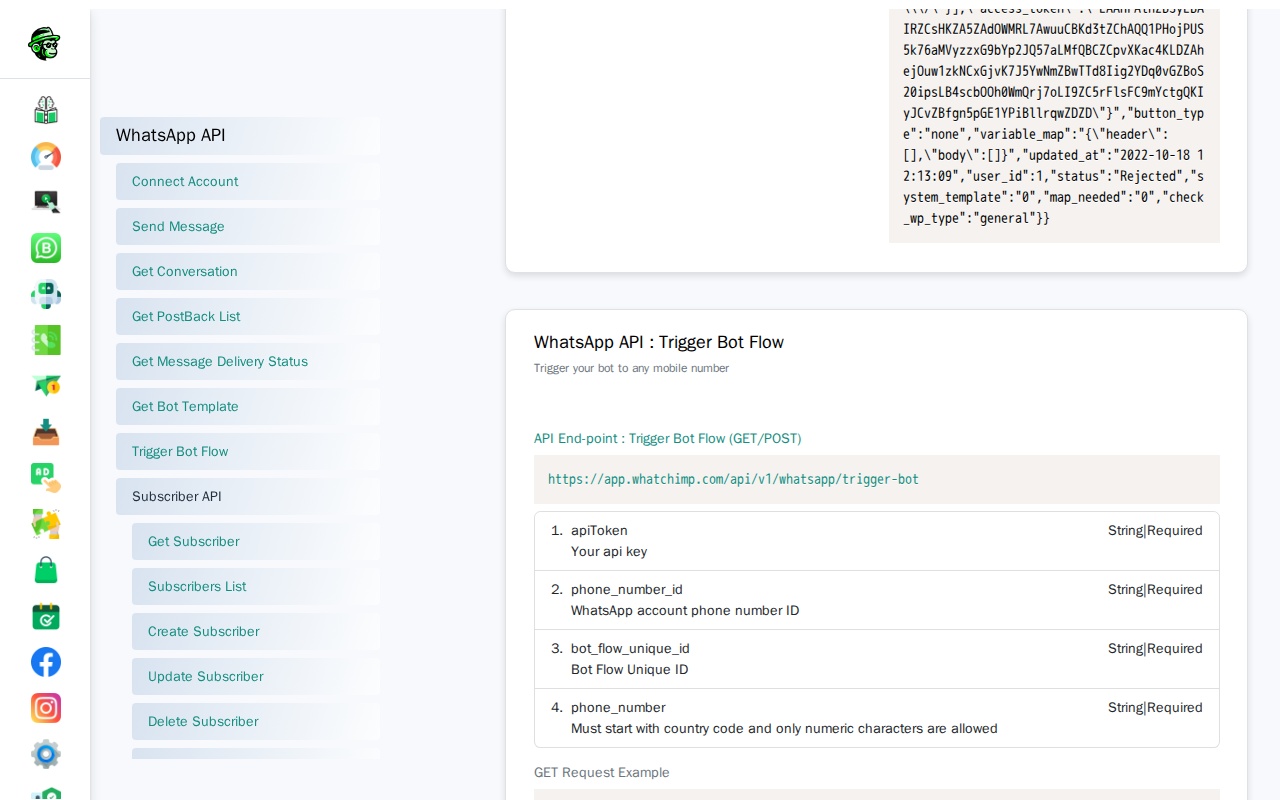The width and height of the screenshot is (1280, 800).
Task: Click the 'GET Request Example' label
Action: (602, 773)
